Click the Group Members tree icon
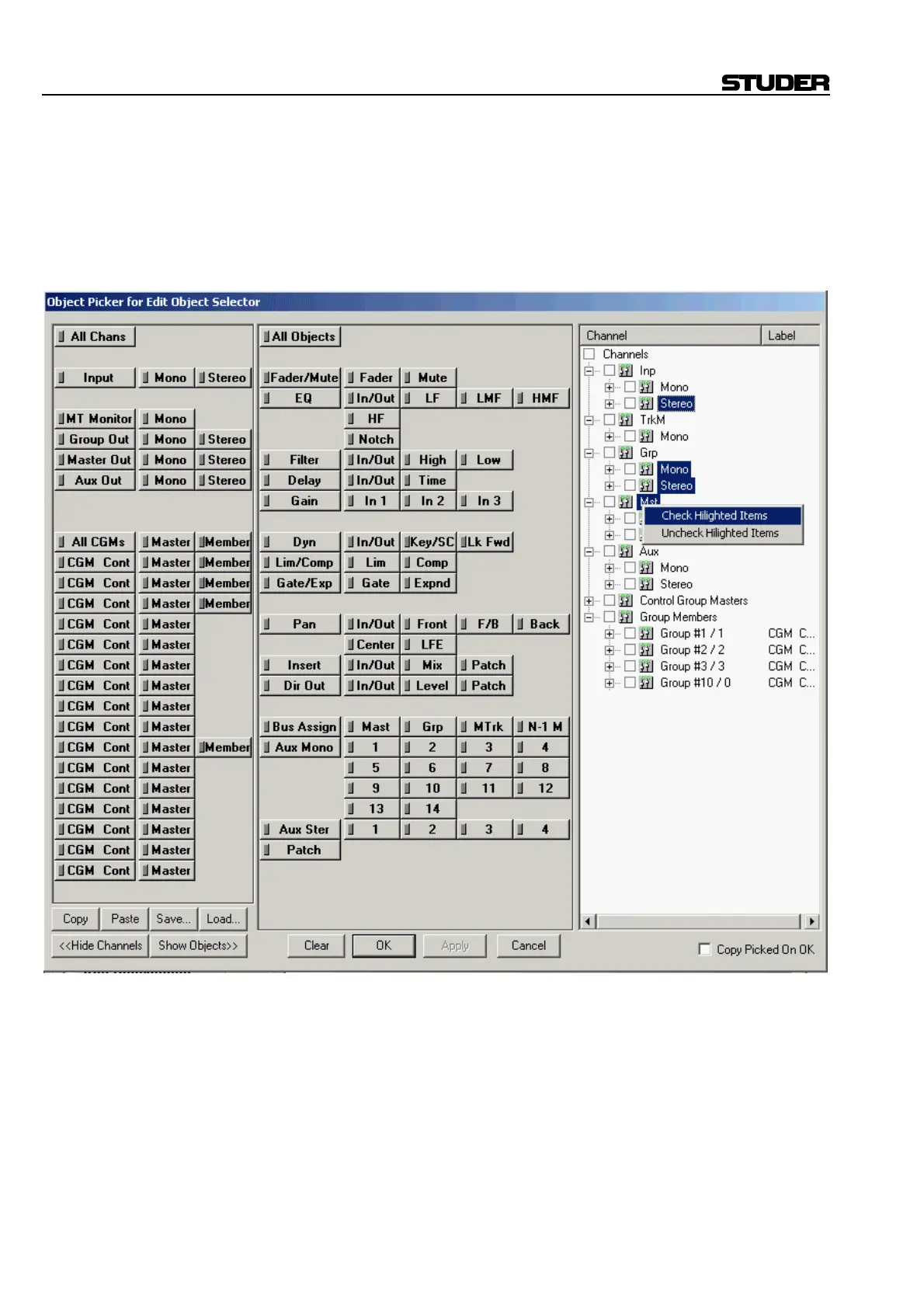924x1308 pixels. (x=626, y=617)
